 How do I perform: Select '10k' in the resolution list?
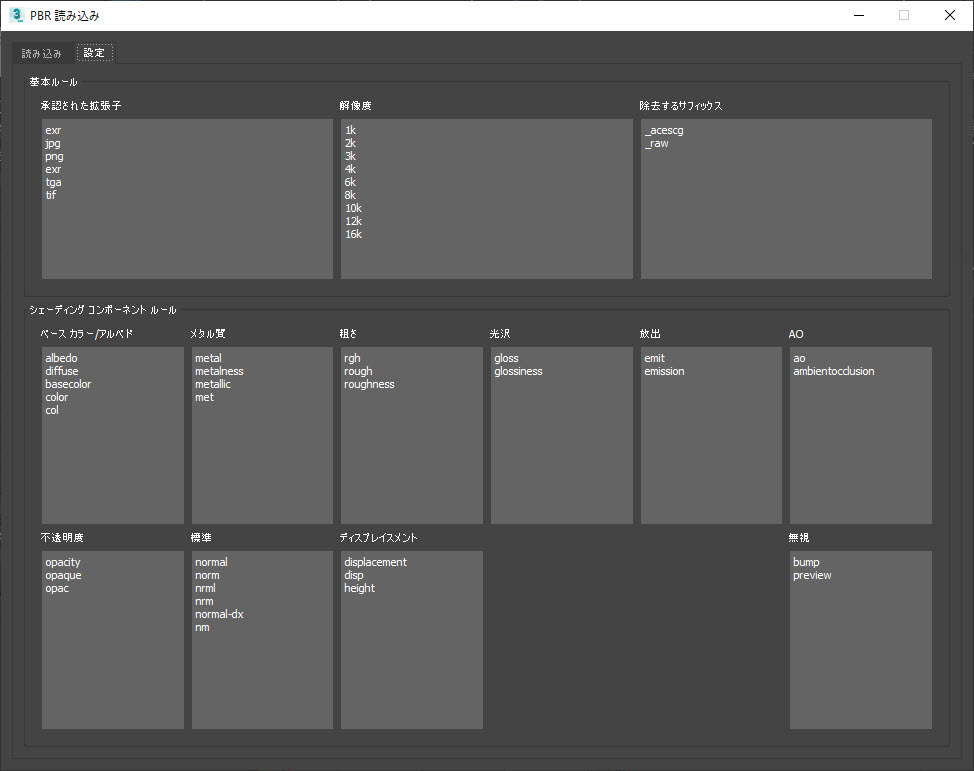(x=353, y=208)
